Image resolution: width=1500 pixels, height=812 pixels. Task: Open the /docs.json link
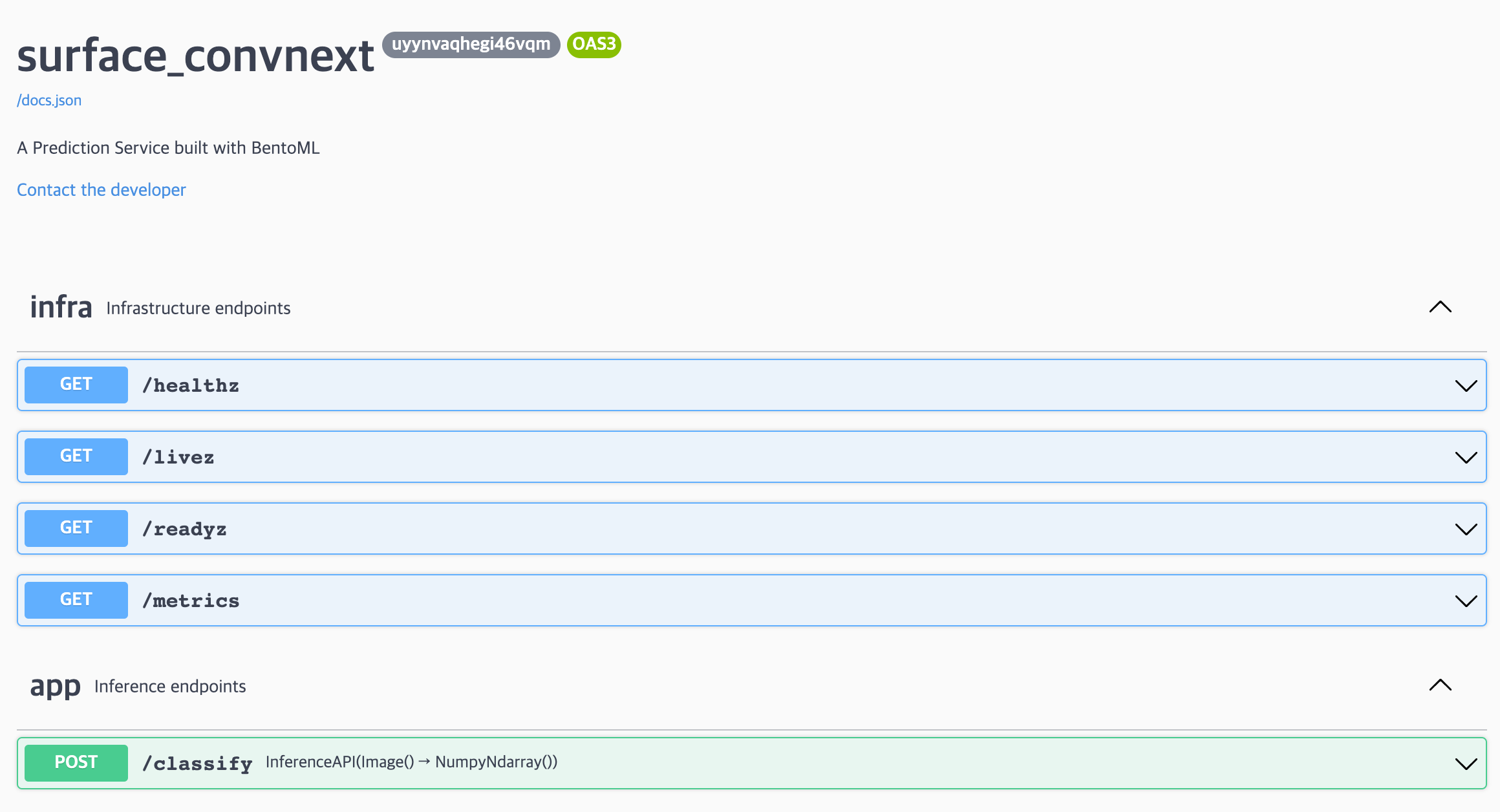click(x=49, y=100)
